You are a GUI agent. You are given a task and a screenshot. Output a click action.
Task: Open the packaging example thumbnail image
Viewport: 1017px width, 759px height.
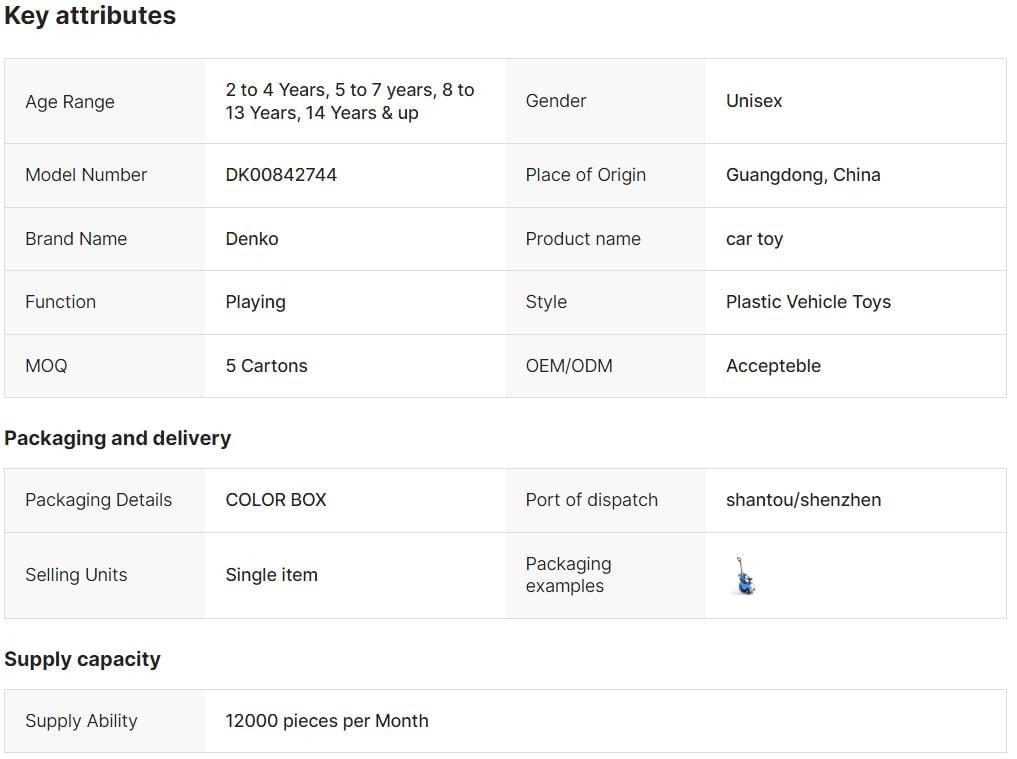744,576
